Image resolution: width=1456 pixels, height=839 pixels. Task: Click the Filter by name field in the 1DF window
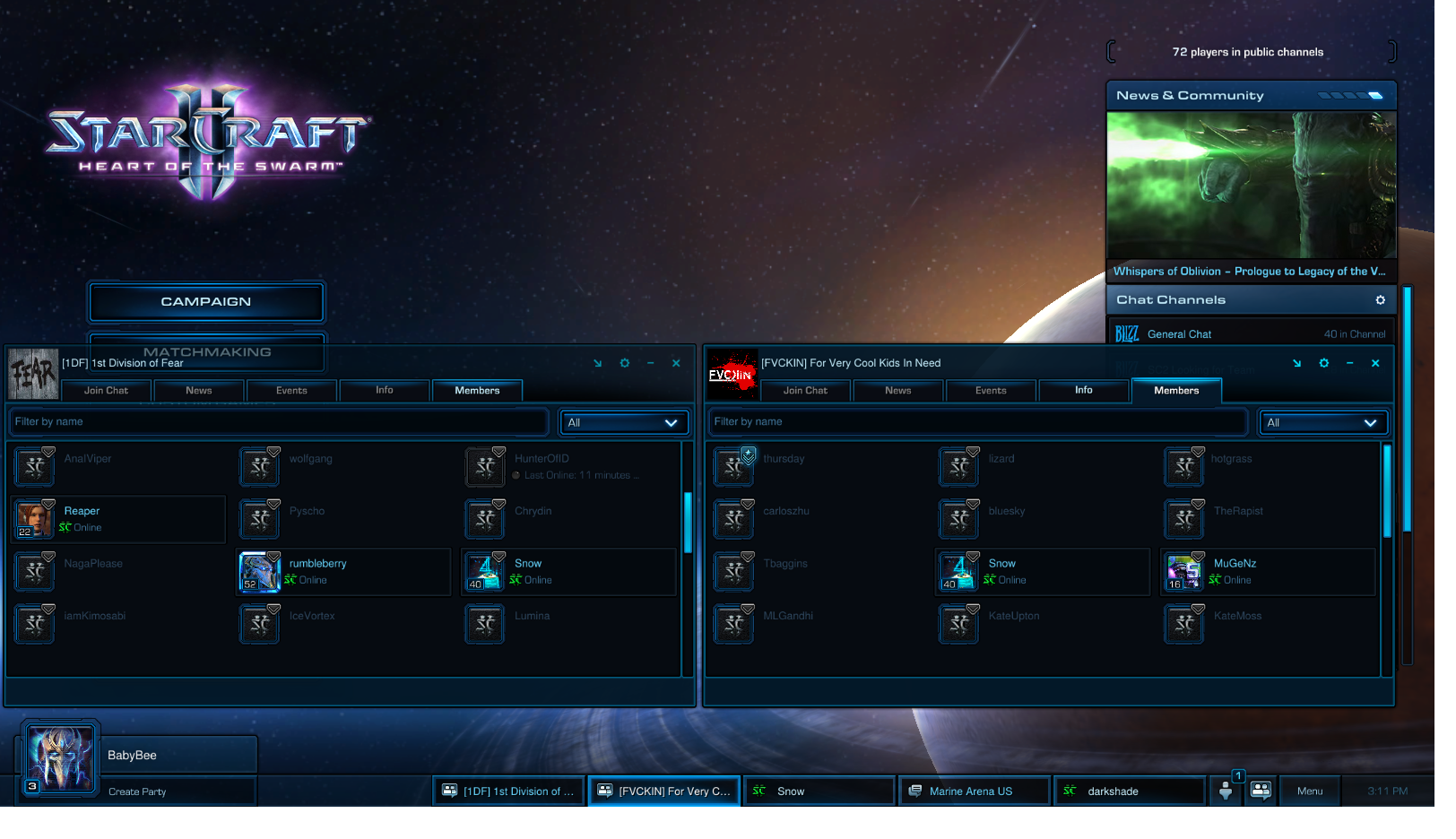(279, 422)
